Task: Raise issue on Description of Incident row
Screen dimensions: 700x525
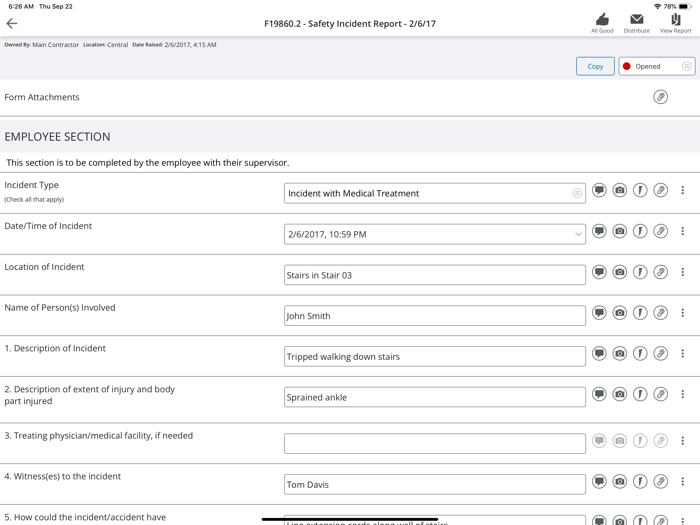Action: click(640, 353)
